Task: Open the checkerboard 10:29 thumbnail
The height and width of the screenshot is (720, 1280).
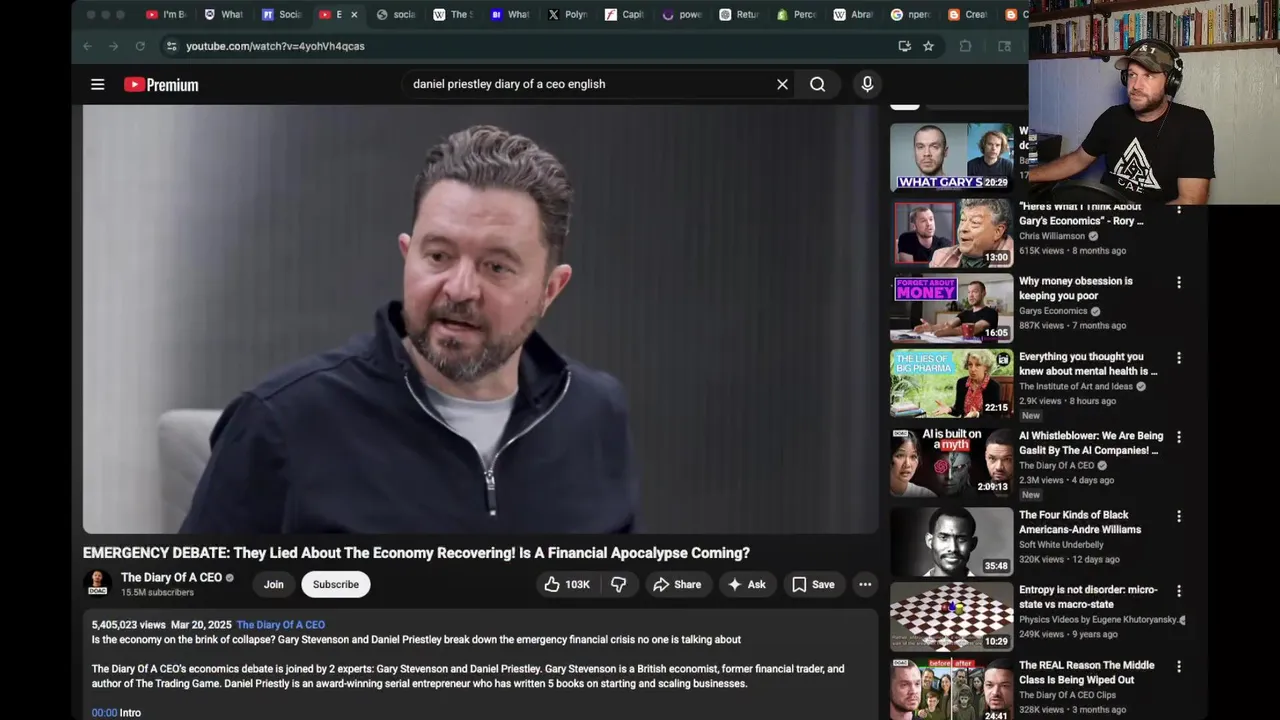Action: pos(951,616)
